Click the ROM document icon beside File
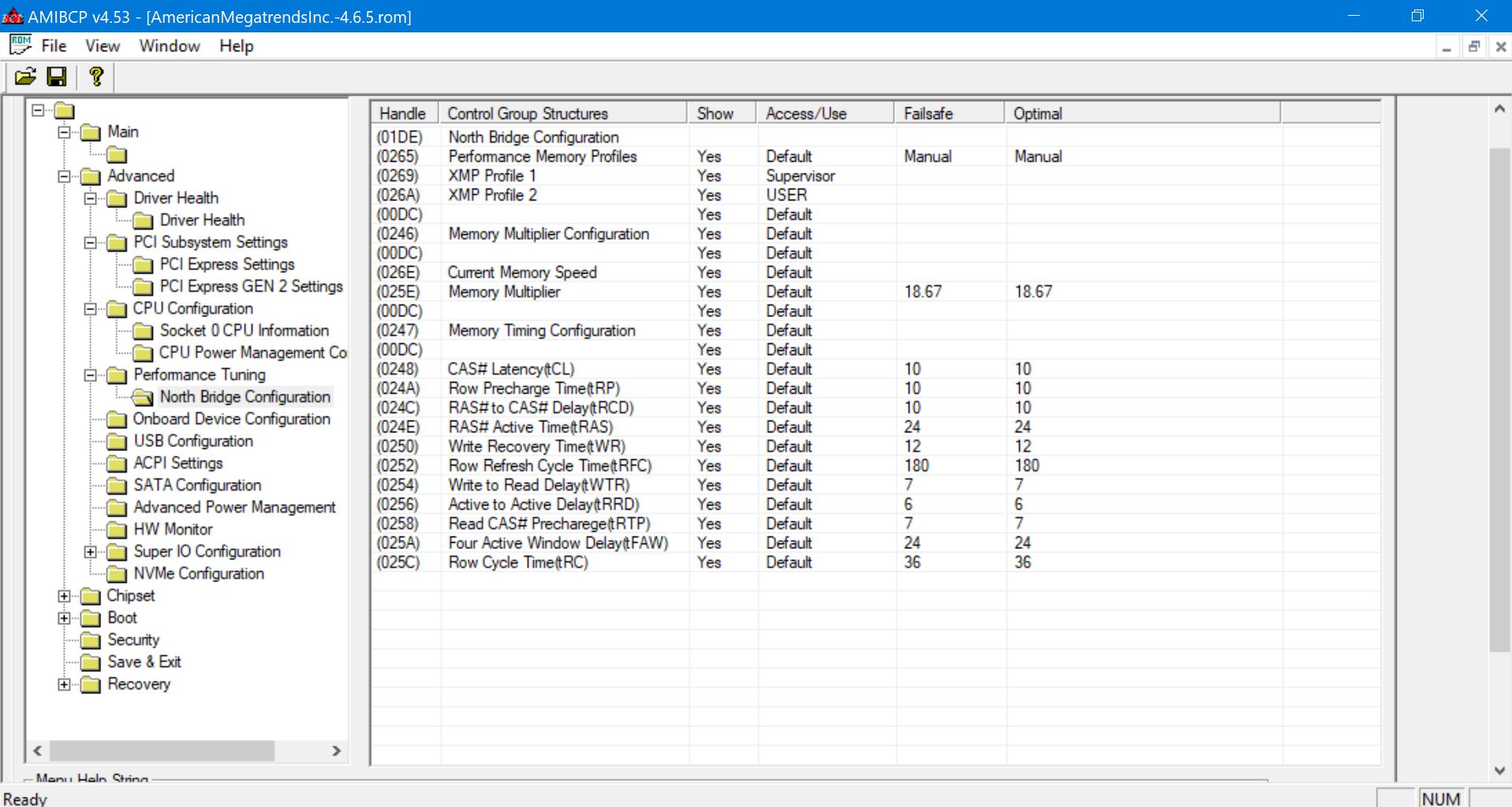This screenshot has height=807, width=1512. click(21, 45)
